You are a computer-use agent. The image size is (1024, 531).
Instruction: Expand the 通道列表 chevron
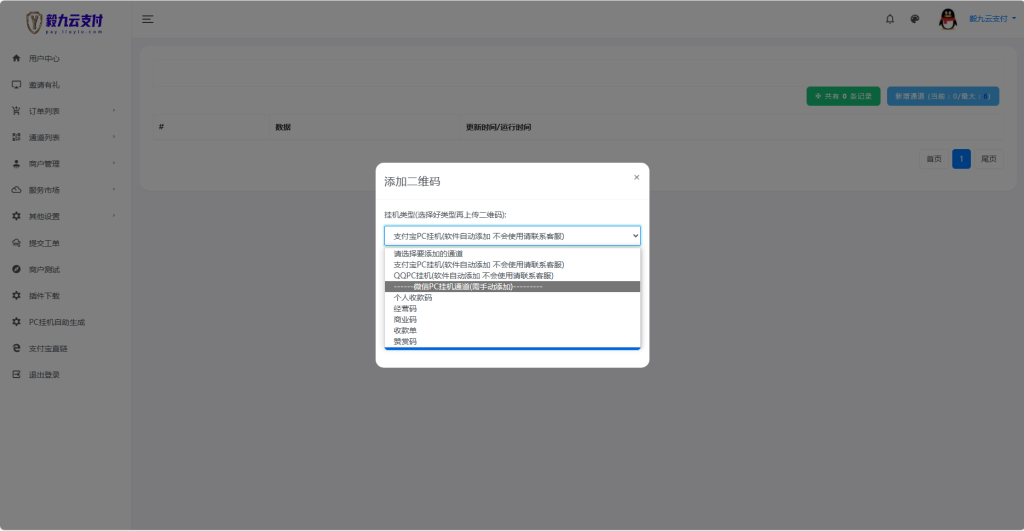point(114,137)
